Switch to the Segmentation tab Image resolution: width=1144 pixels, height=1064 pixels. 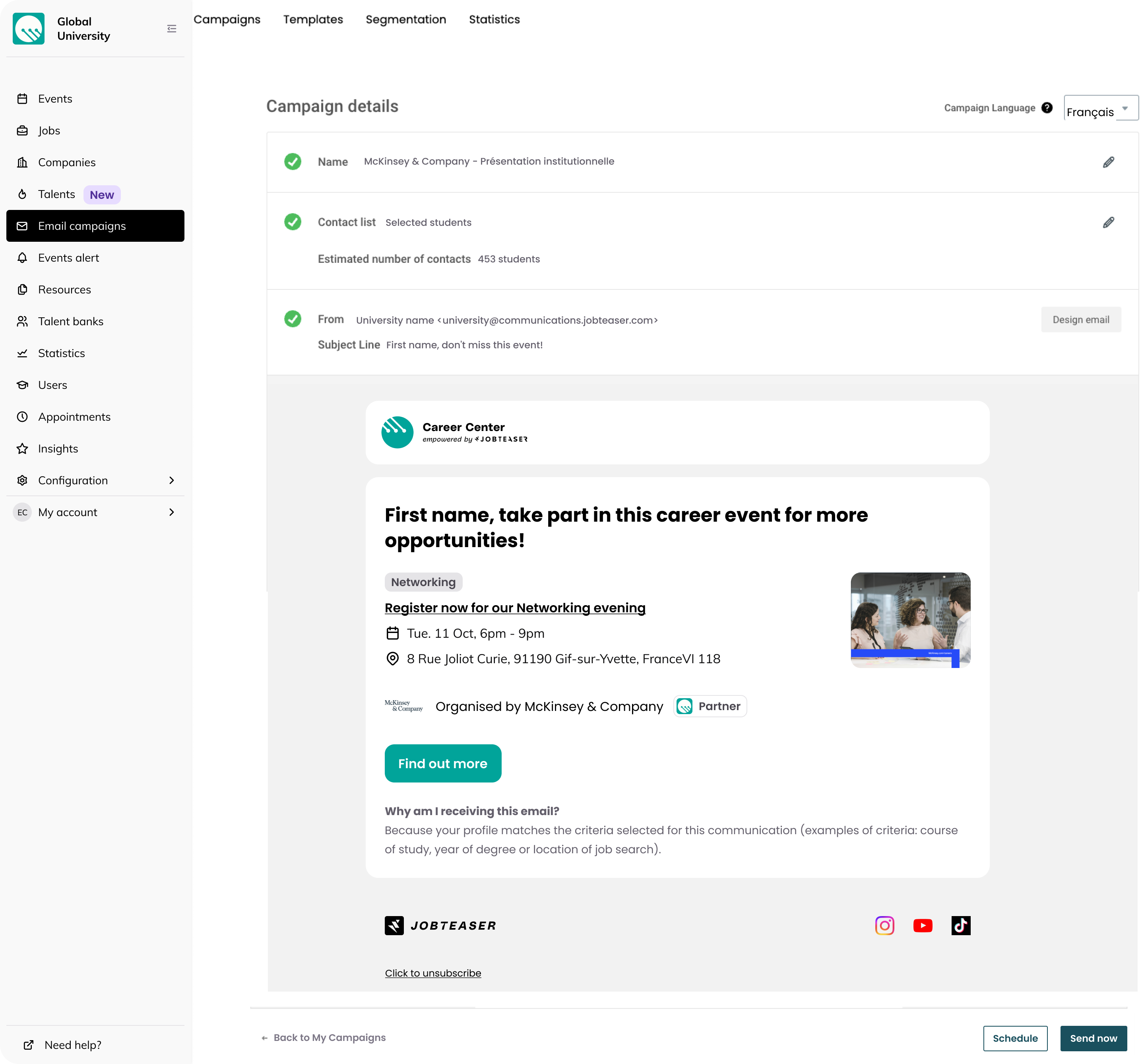[x=406, y=19]
